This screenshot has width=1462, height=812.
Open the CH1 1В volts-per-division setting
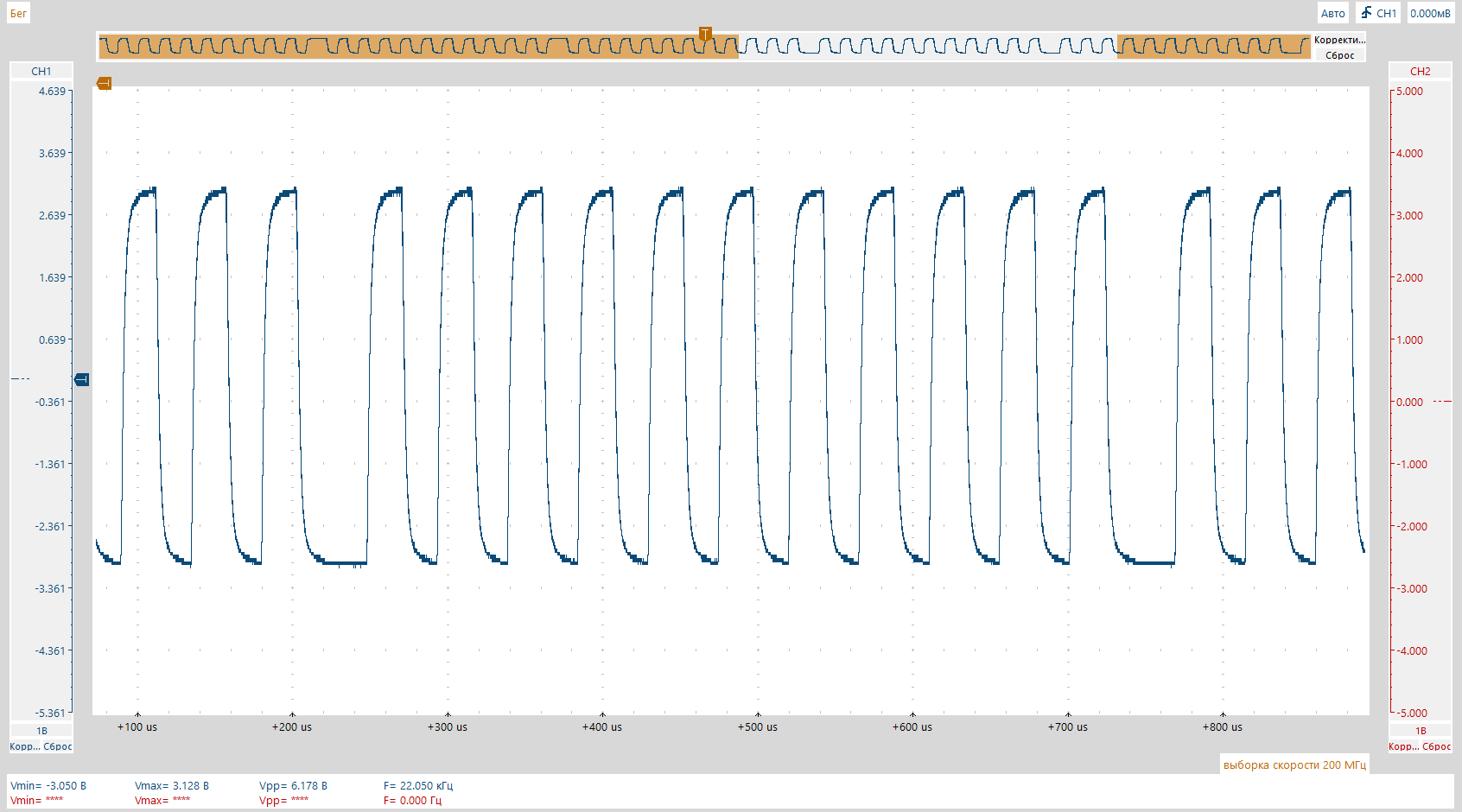tap(41, 731)
